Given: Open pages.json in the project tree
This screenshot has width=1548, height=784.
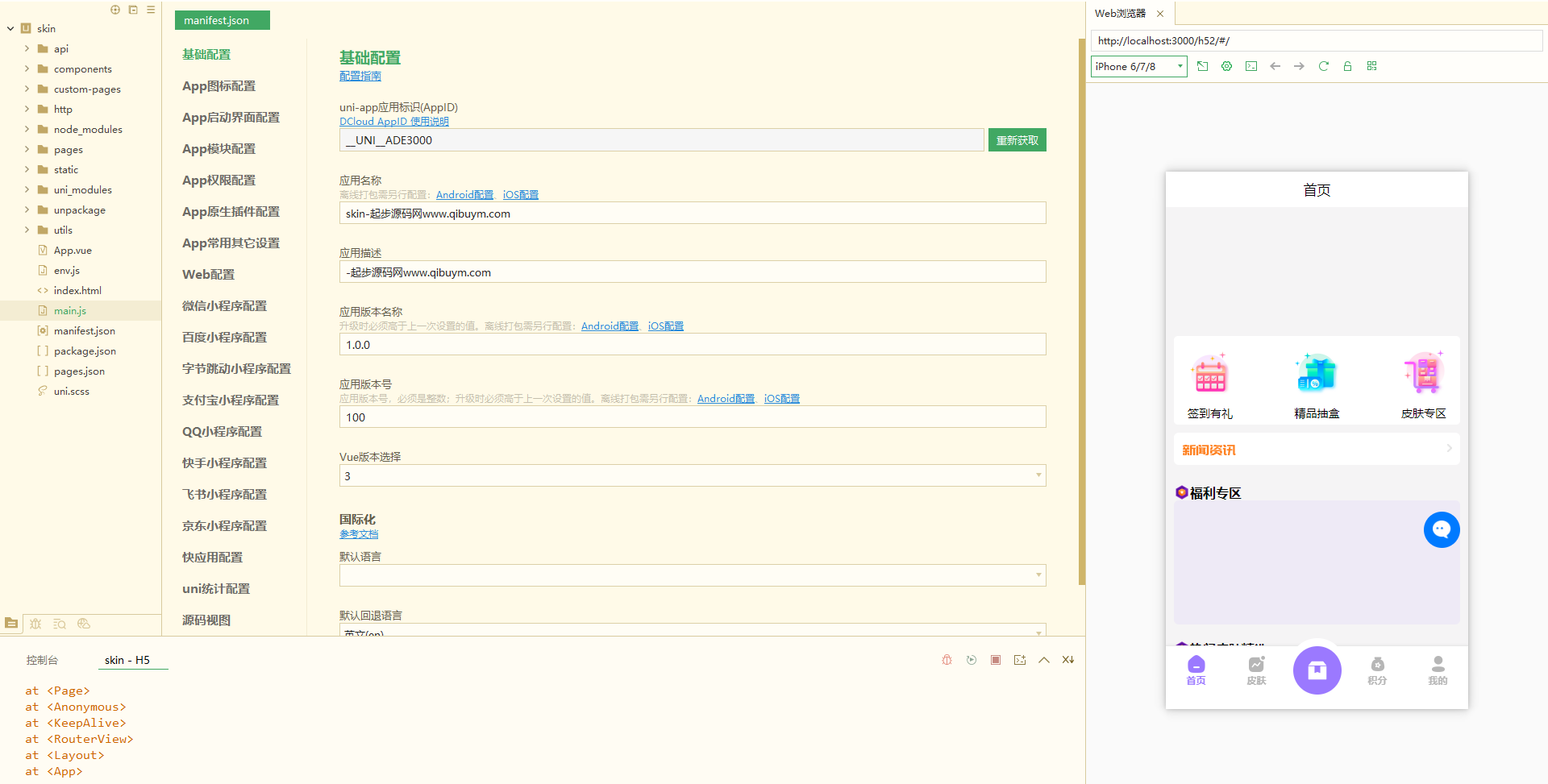Looking at the screenshot, I should click(79, 371).
